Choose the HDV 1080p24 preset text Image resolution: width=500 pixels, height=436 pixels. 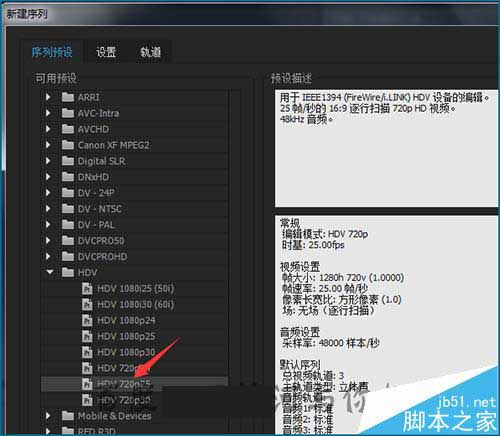click(x=126, y=321)
